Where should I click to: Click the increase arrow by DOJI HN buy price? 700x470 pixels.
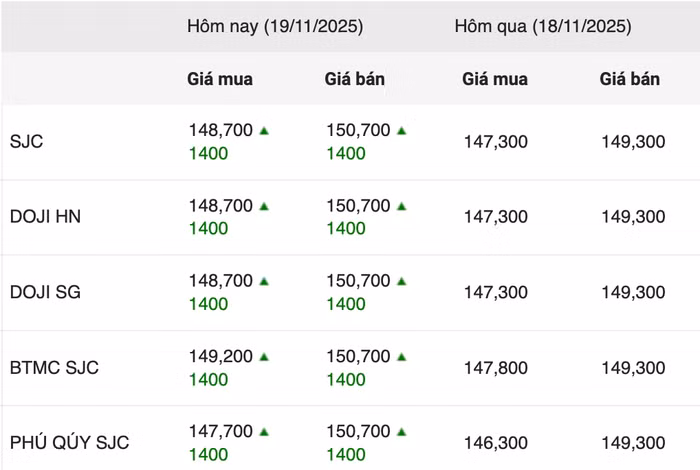coord(264,206)
